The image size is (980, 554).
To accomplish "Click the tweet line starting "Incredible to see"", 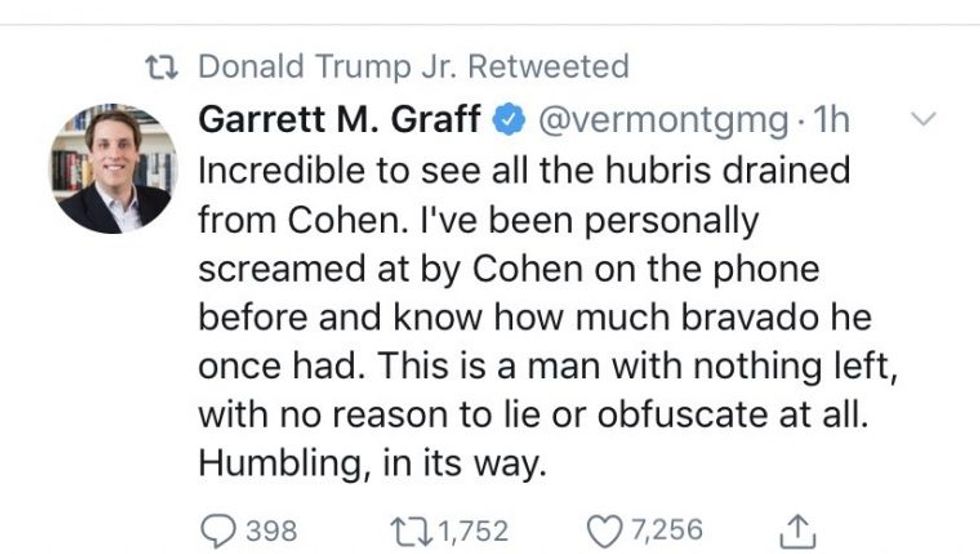I will point(524,170).
